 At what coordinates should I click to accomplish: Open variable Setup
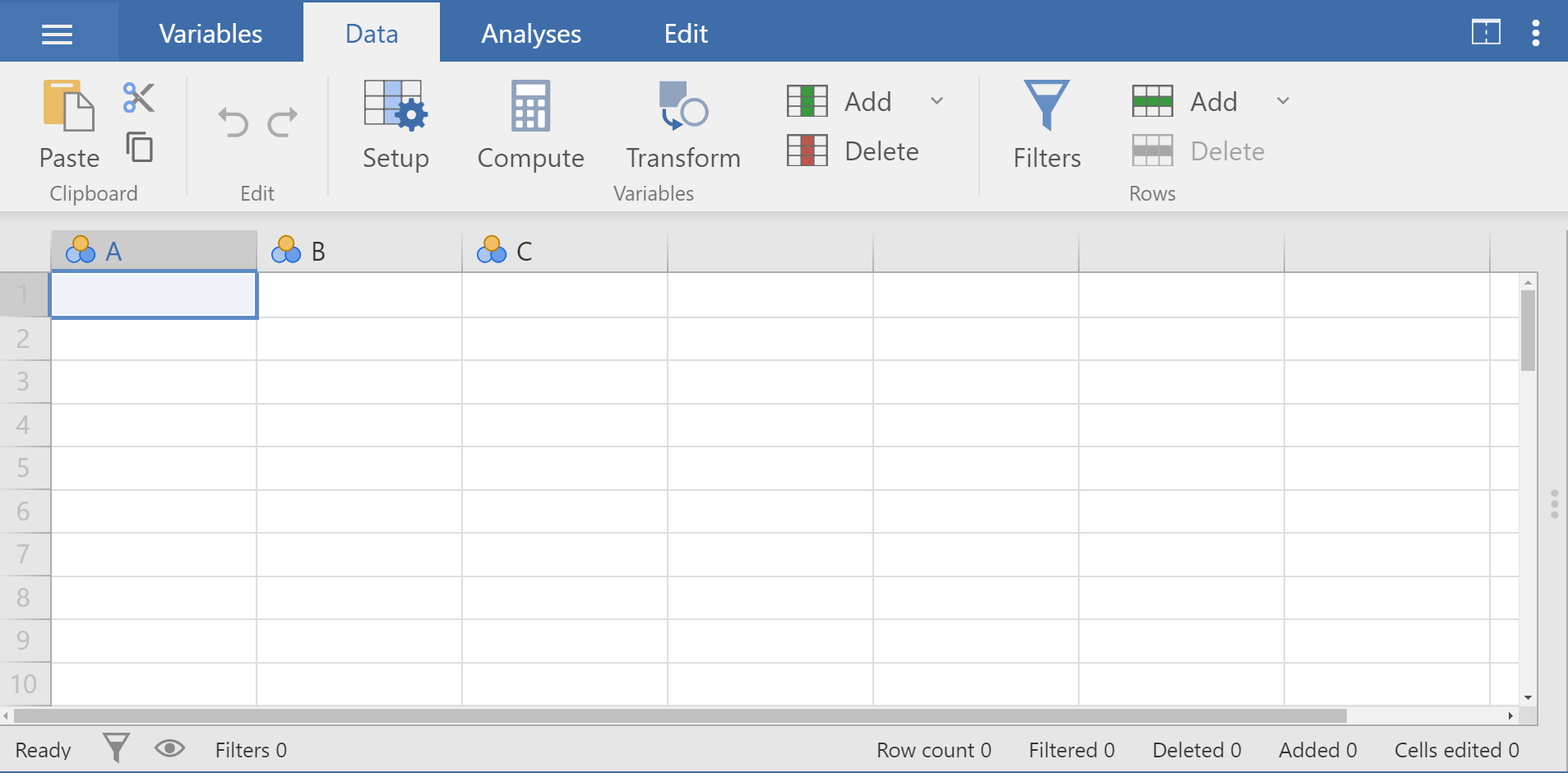point(395,124)
